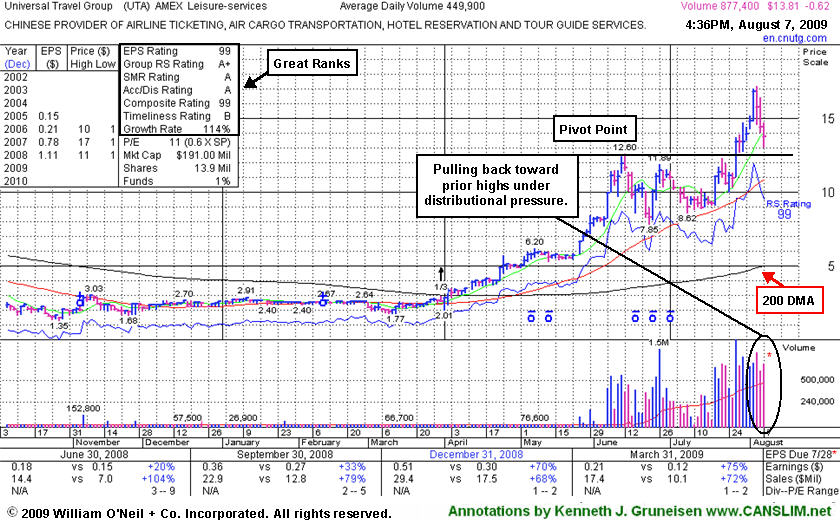
Task: Click the 4:36PM, August 7, 2009 timestamp
Action: (x=756, y=25)
